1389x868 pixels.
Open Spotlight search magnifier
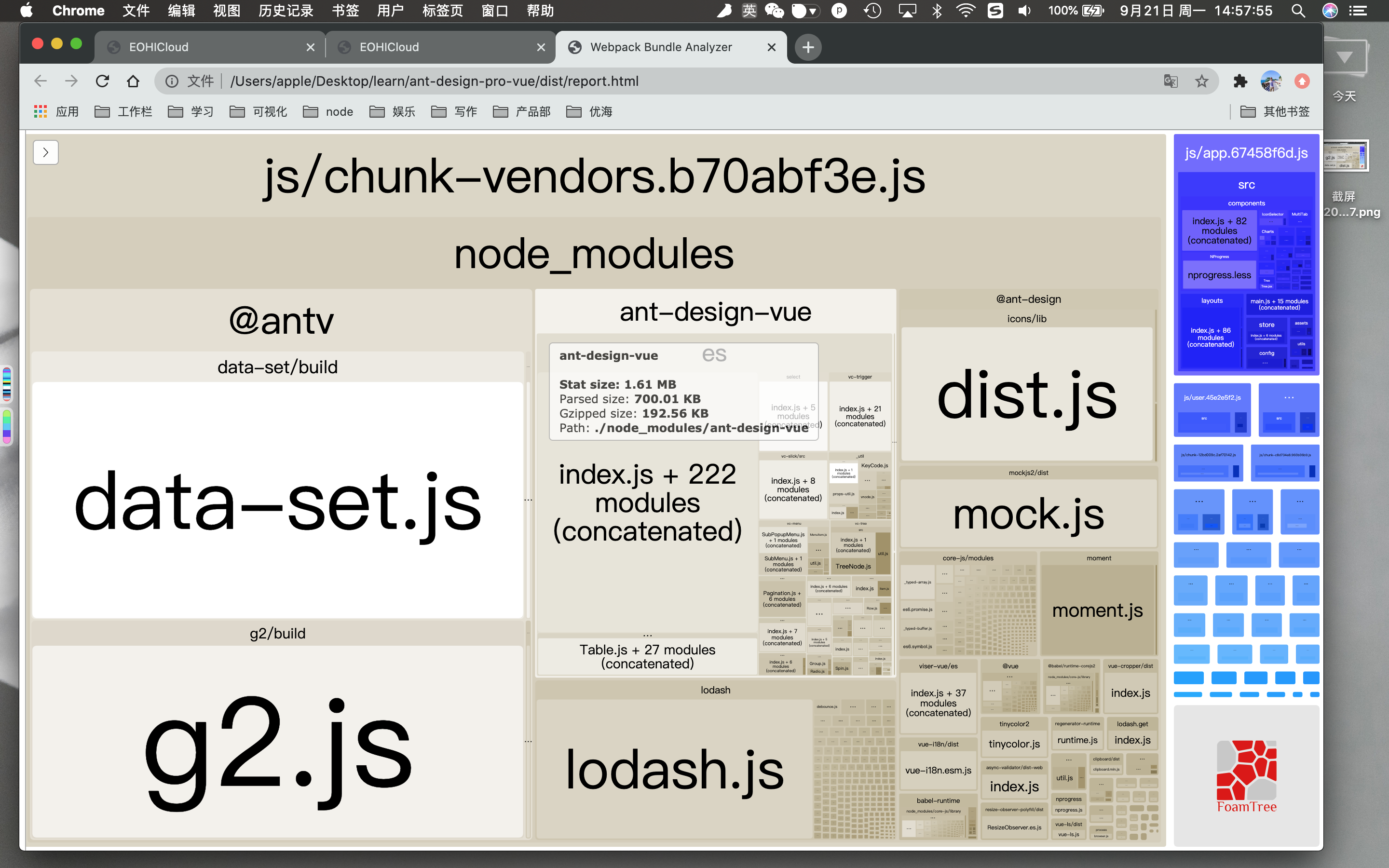click(x=1298, y=10)
